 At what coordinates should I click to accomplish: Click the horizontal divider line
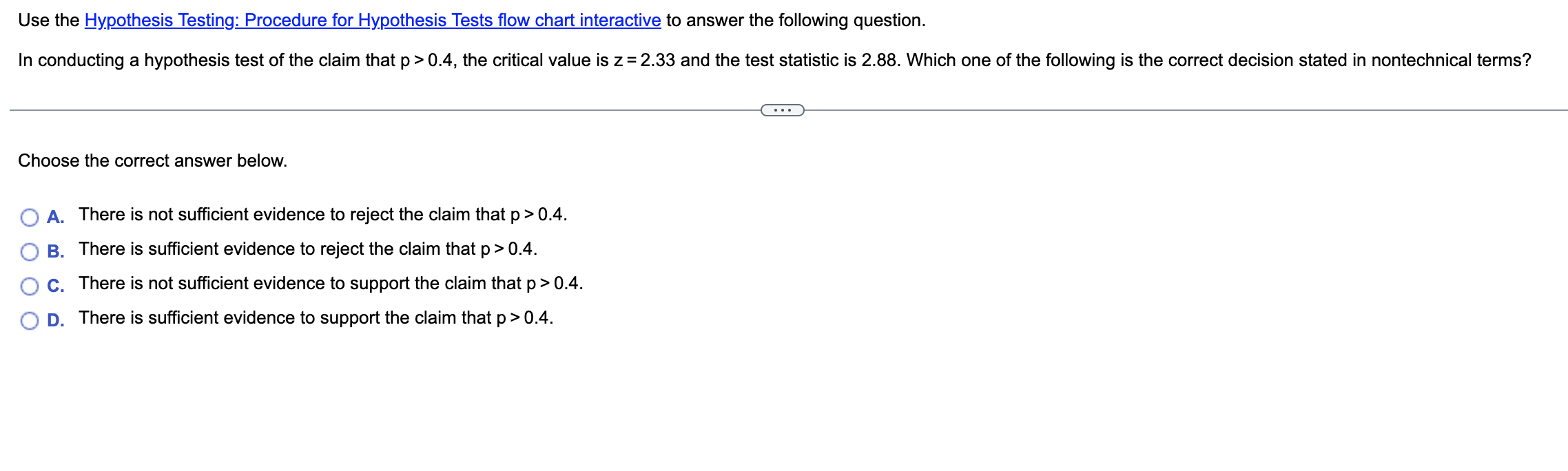(413, 109)
